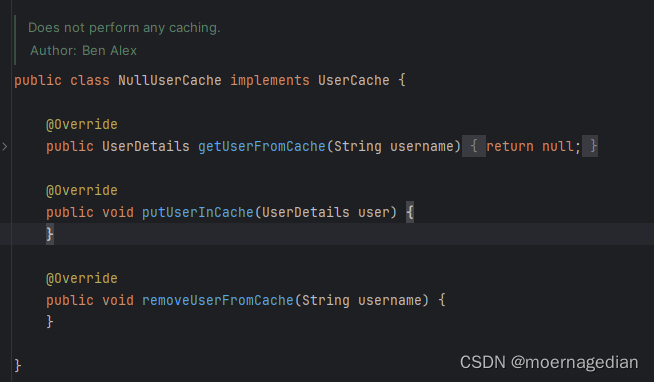
Task: Click the class keyword in the declaration
Action: tap(90, 80)
